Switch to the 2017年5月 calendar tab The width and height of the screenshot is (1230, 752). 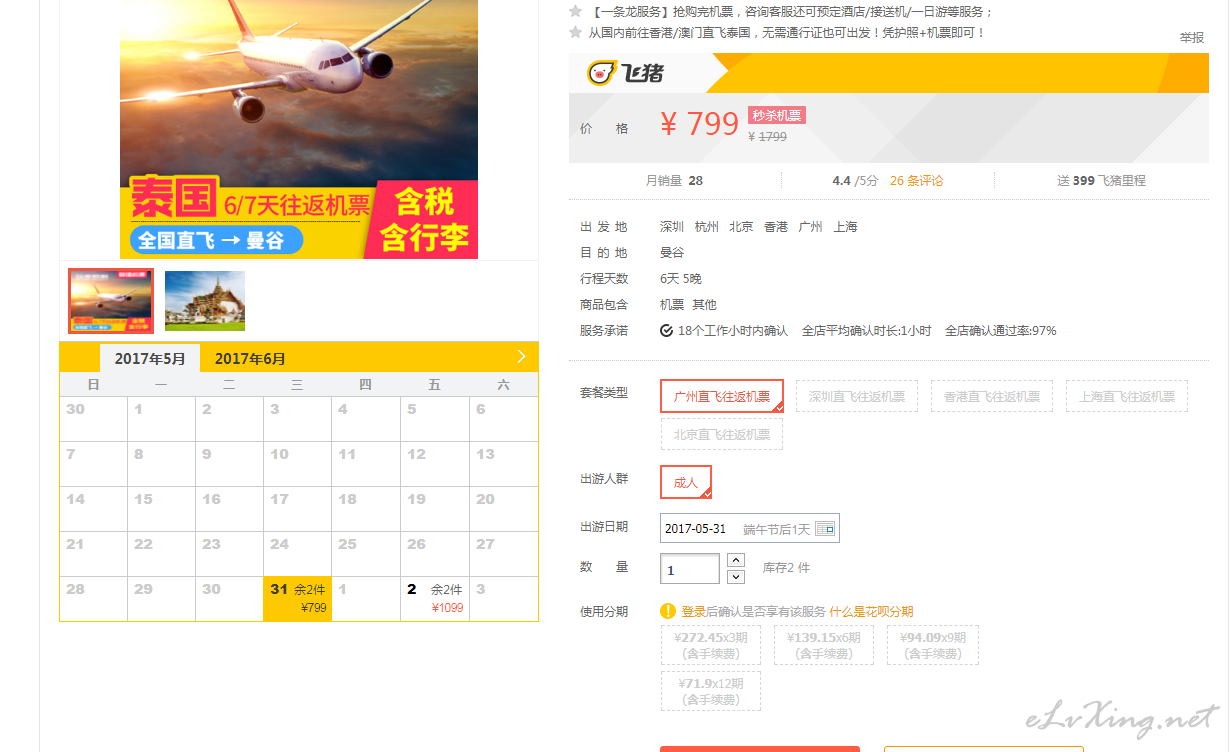coord(150,359)
